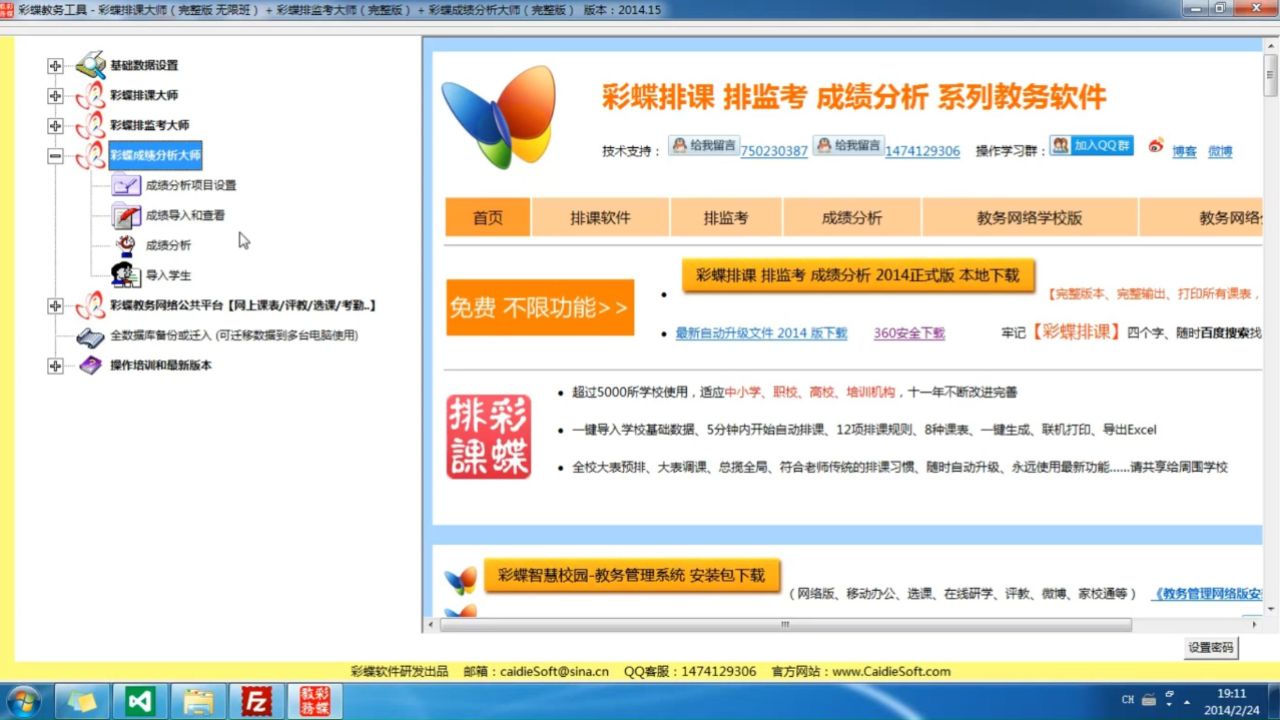Click the horizontal scrollbar thumb
This screenshot has width=1280, height=720.
tap(786, 625)
